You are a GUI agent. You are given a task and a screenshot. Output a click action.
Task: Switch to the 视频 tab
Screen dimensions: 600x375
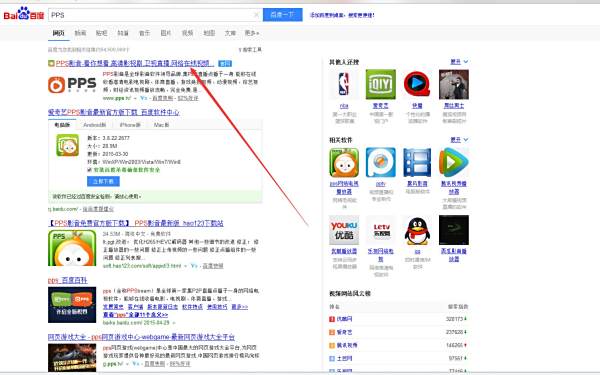(x=187, y=33)
